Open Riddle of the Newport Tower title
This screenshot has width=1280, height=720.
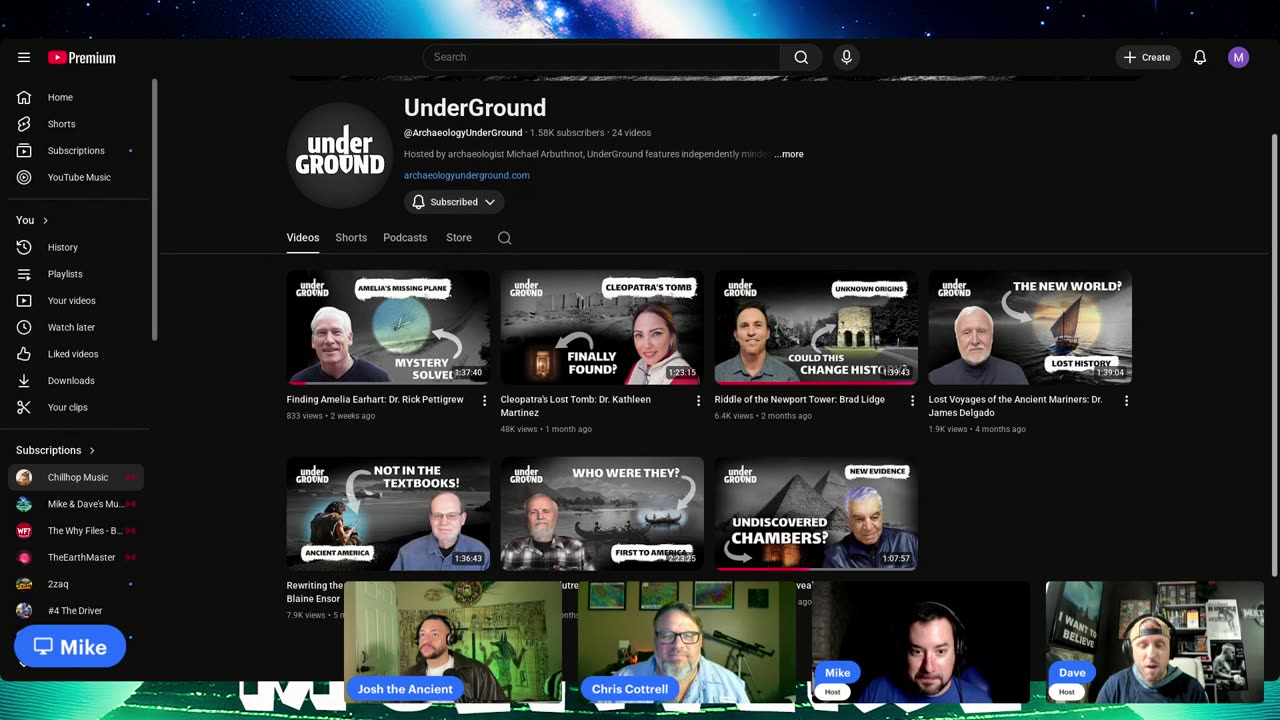(800, 399)
